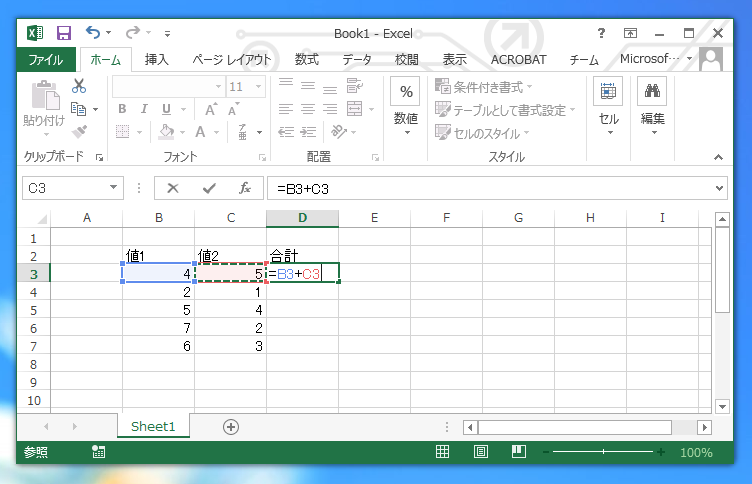Screen dimensions: 752x484
Task: Toggle align left button
Action: tap(286, 109)
